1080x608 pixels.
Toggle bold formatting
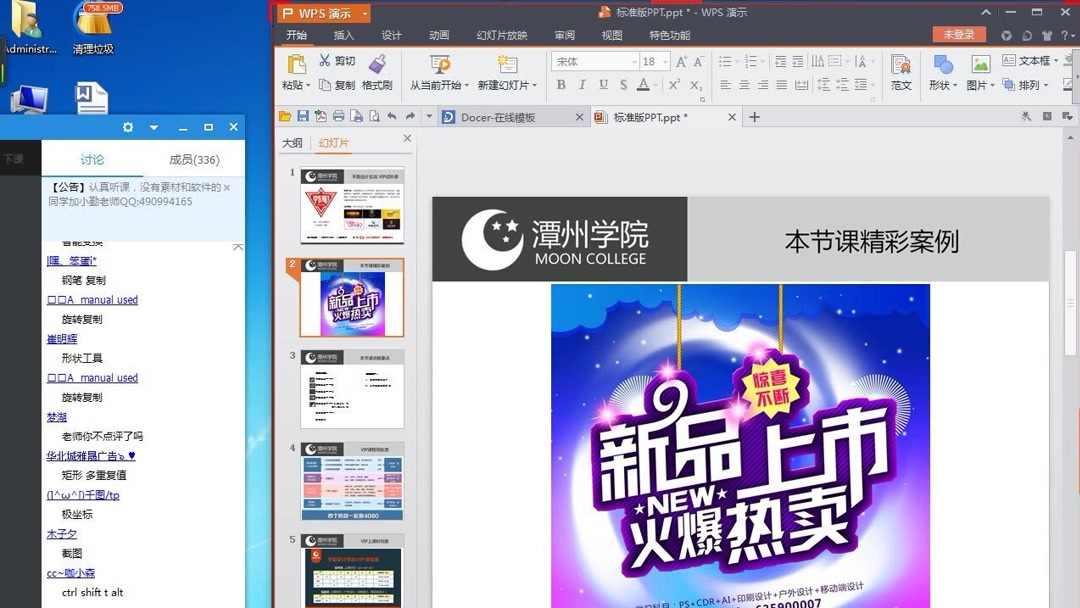(561, 83)
